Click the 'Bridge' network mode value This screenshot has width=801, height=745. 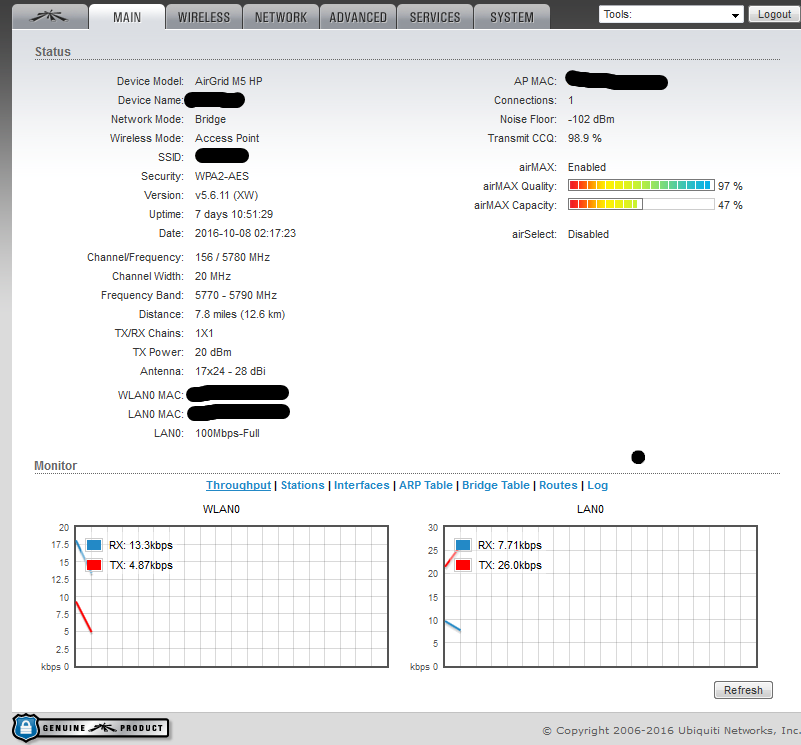pyautogui.click(x=210, y=119)
